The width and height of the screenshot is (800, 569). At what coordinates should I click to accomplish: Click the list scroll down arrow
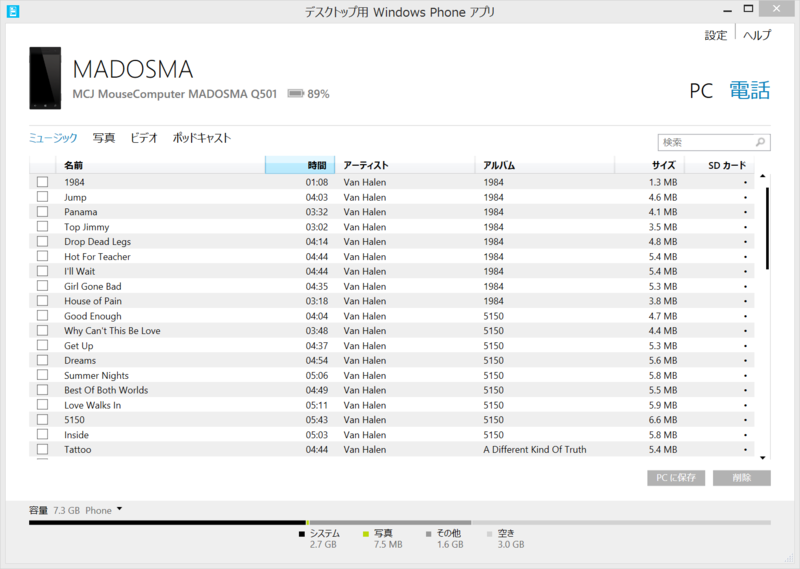tap(763, 458)
